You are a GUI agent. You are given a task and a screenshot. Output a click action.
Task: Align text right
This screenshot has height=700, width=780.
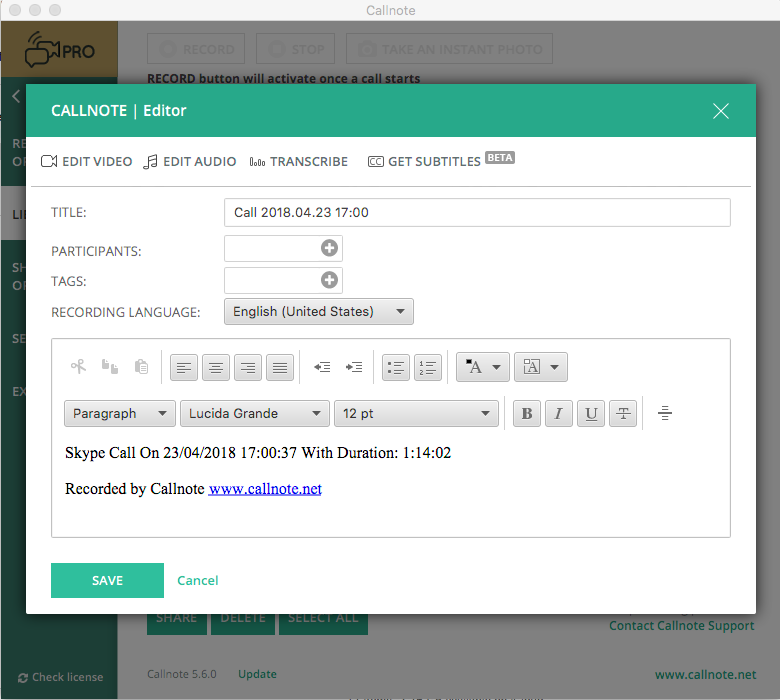(248, 368)
